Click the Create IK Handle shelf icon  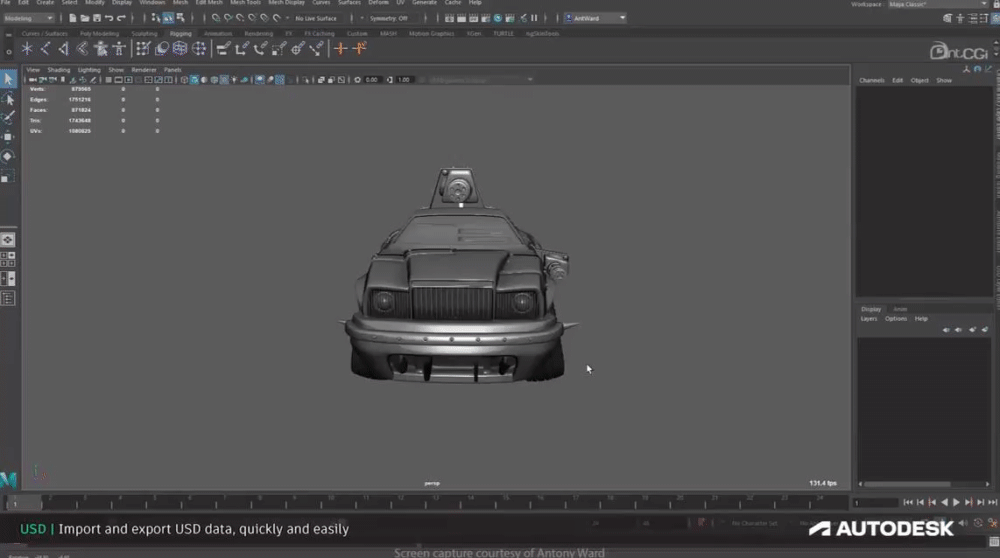[64, 48]
